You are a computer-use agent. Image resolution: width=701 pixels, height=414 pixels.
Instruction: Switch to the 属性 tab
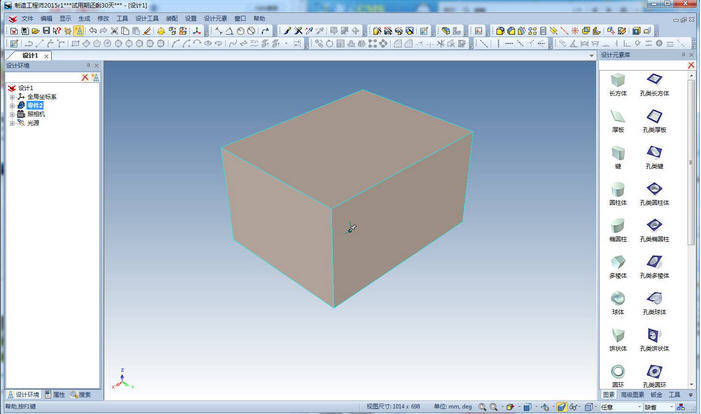click(x=57, y=395)
